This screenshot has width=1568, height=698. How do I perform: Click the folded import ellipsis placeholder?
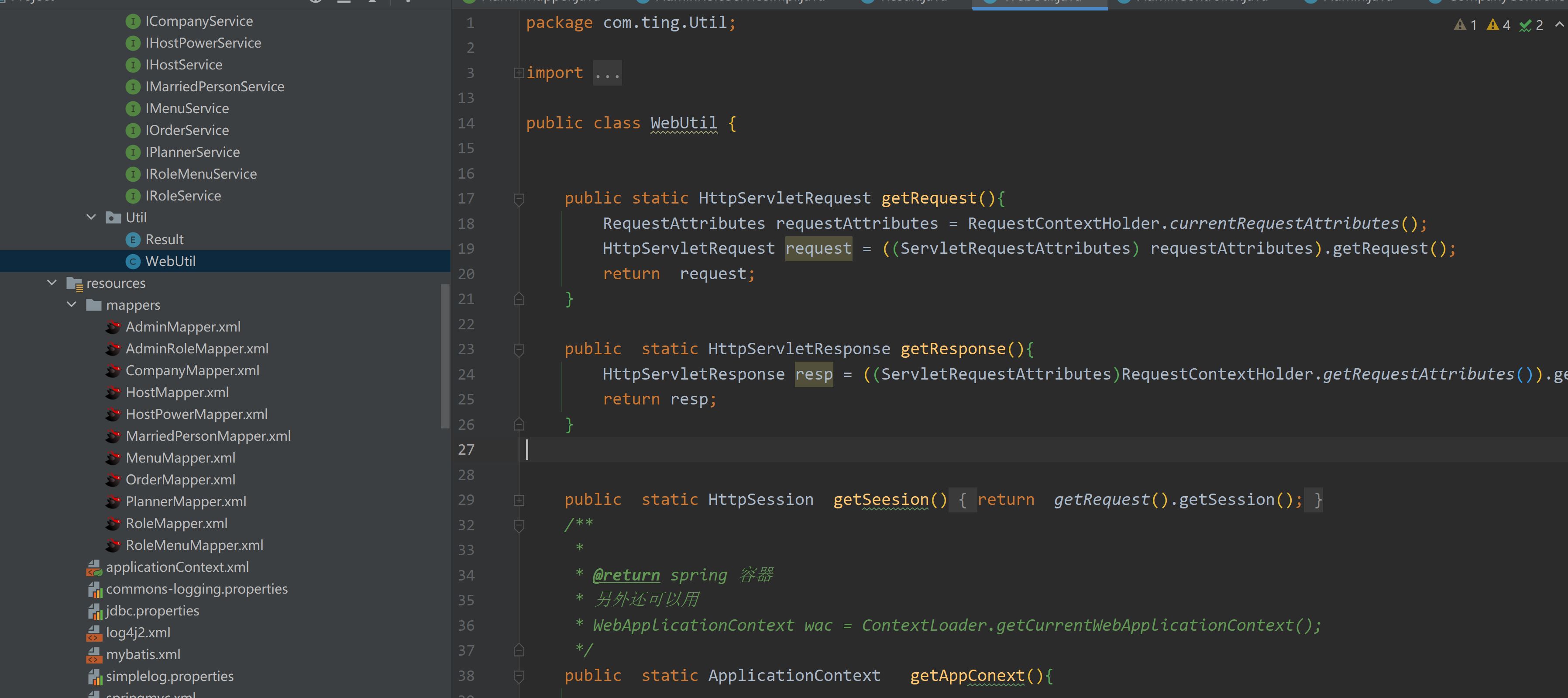tap(608, 74)
